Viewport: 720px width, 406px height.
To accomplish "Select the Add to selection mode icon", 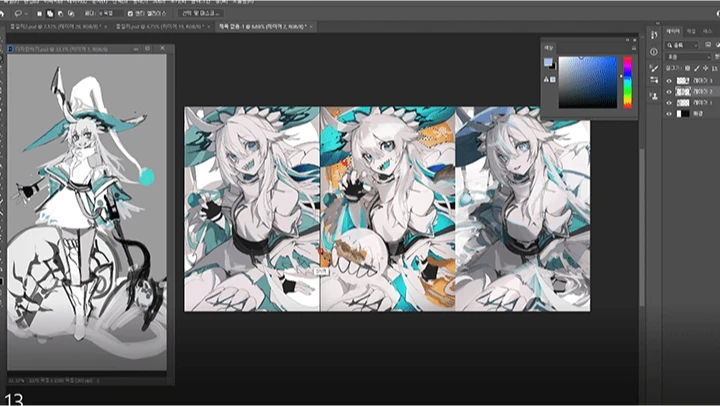I will pos(50,14).
